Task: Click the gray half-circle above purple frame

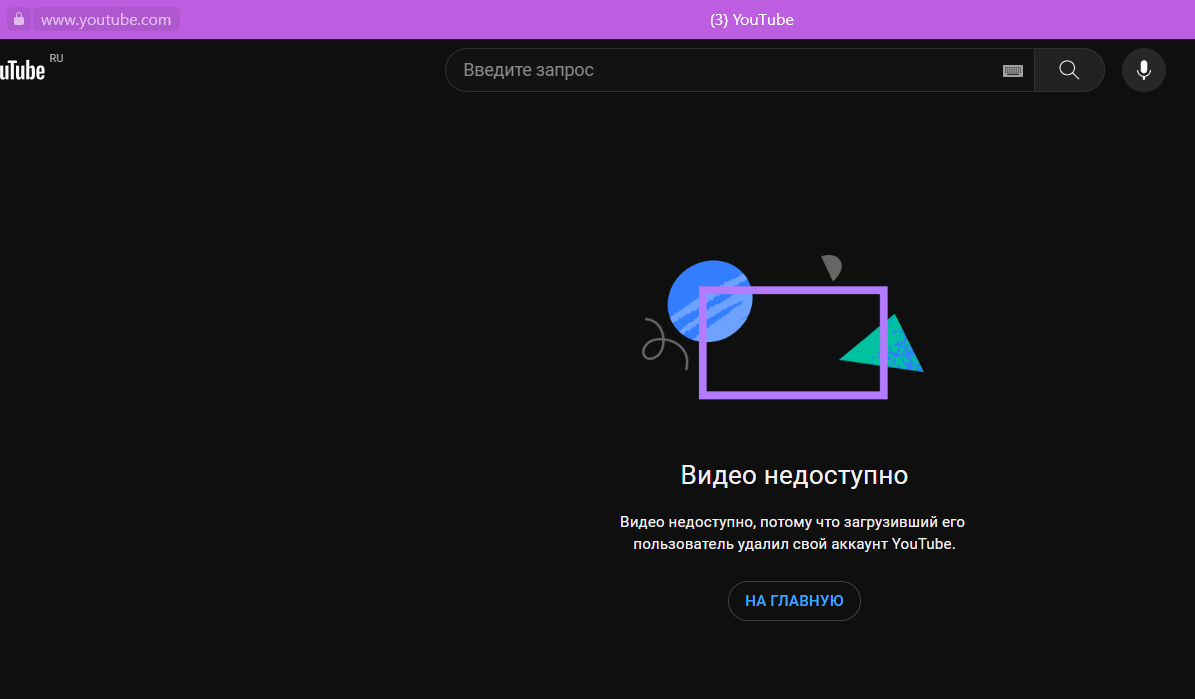Action: pyautogui.click(x=831, y=266)
